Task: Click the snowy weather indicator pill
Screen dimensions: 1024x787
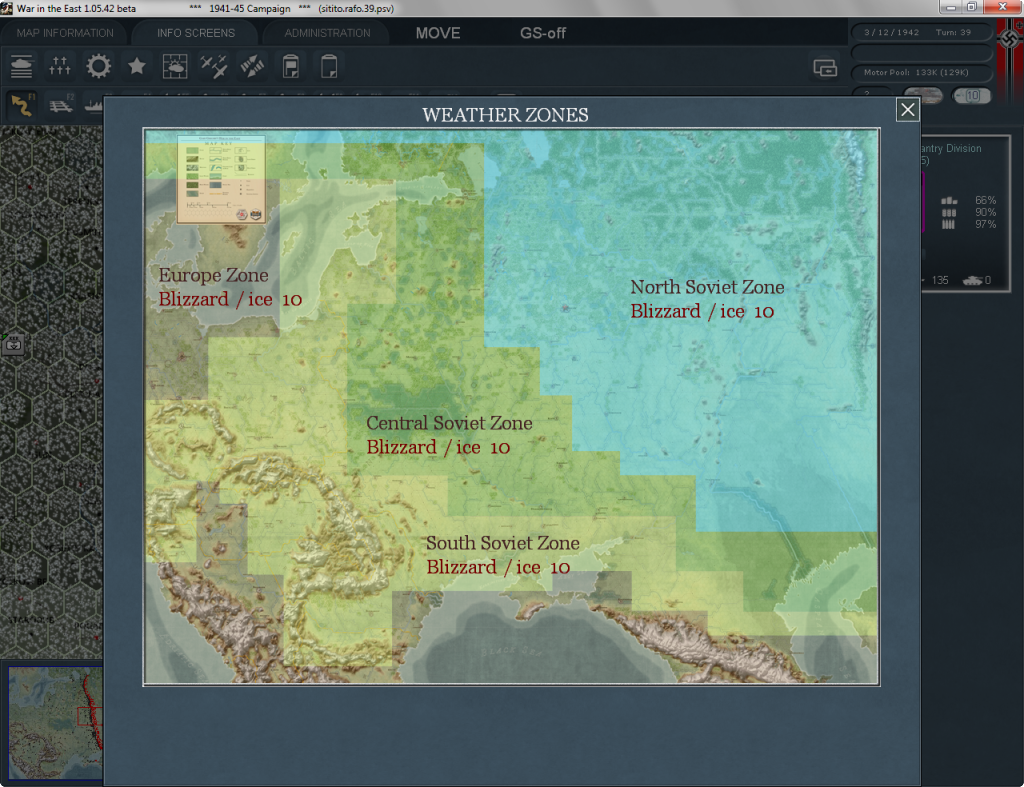Action: click(x=923, y=96)
